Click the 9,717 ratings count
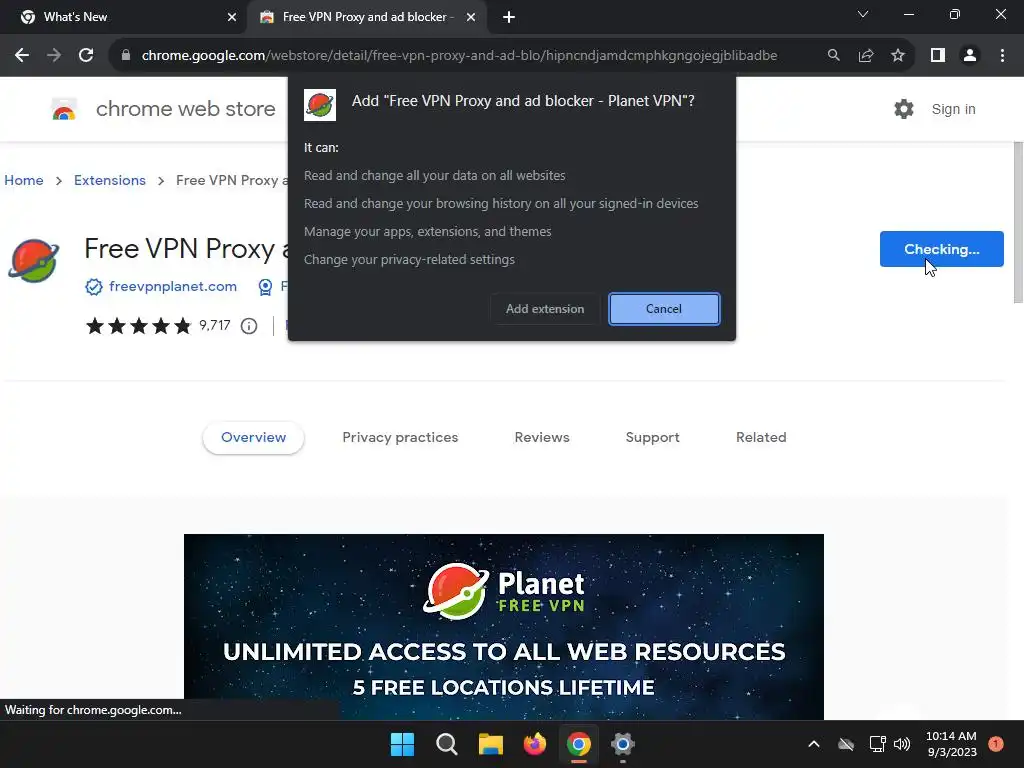This screenshot has width=1024, height=768. [x=215, y=325]
